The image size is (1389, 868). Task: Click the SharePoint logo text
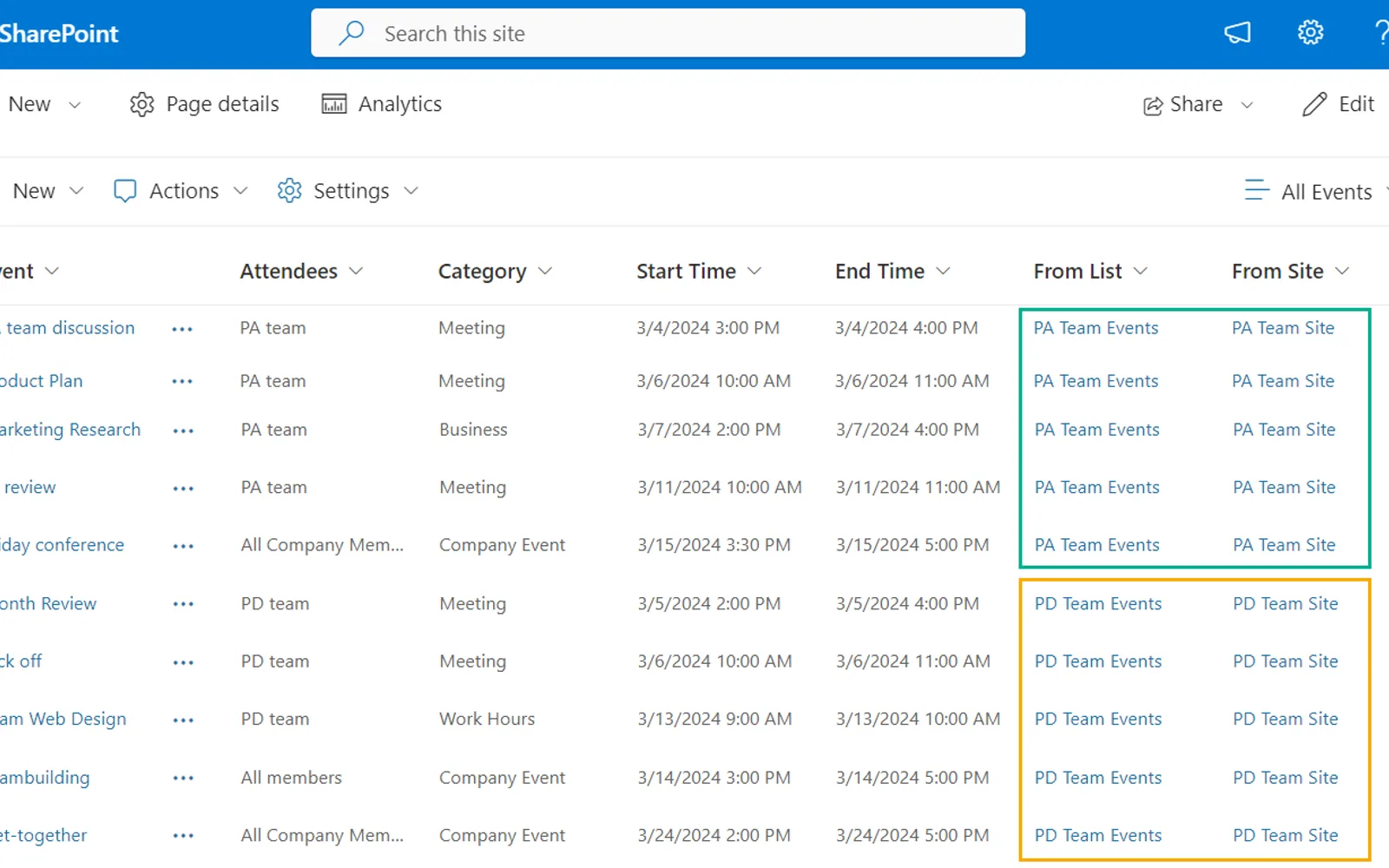[59, 33]
